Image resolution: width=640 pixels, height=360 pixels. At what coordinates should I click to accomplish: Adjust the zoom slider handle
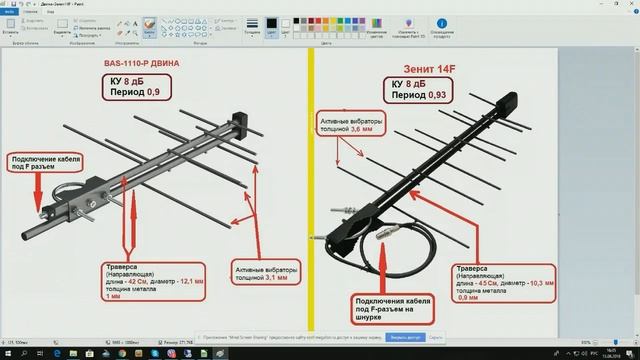616,342
